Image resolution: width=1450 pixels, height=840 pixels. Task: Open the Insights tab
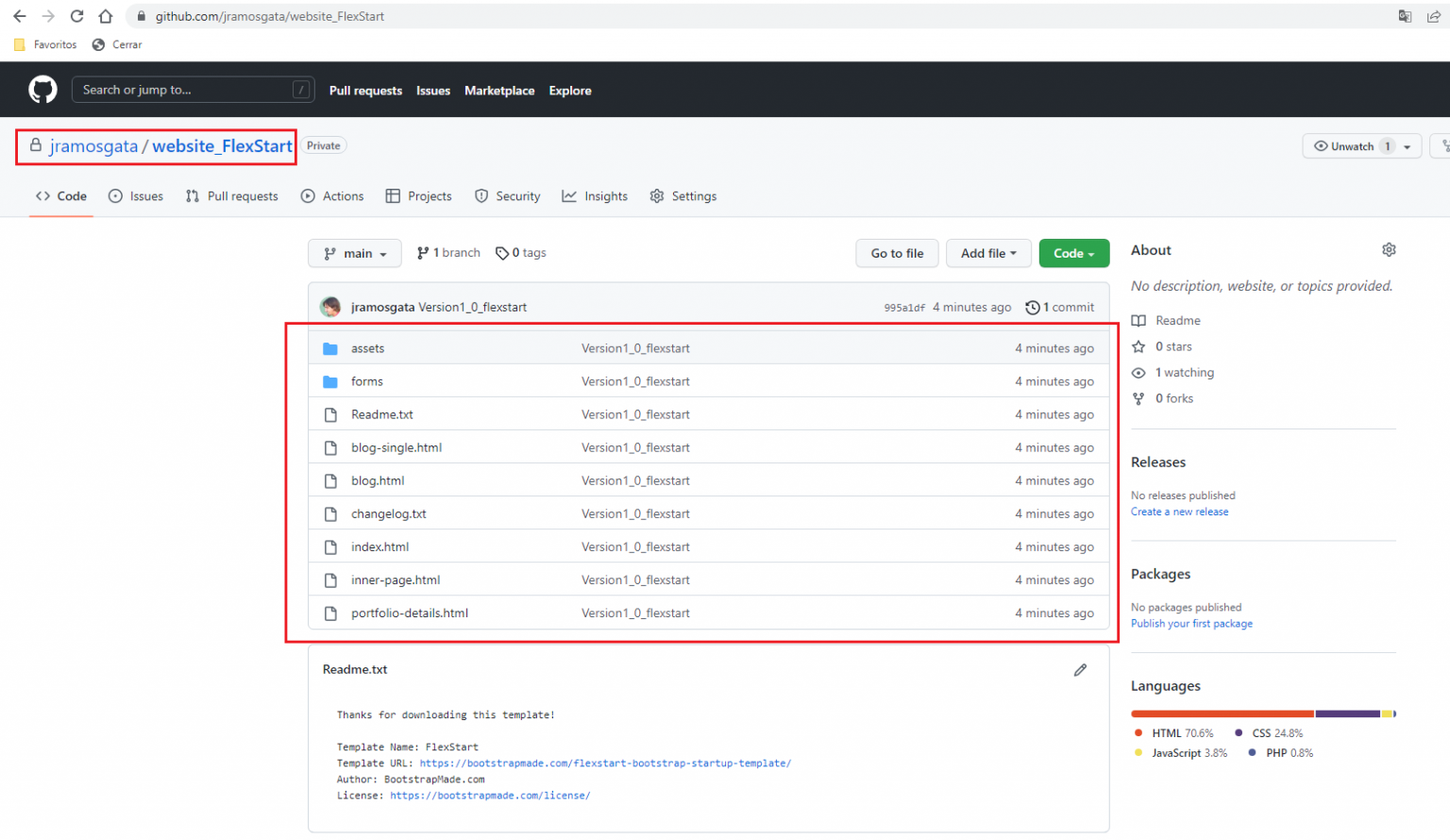point(595,196)
